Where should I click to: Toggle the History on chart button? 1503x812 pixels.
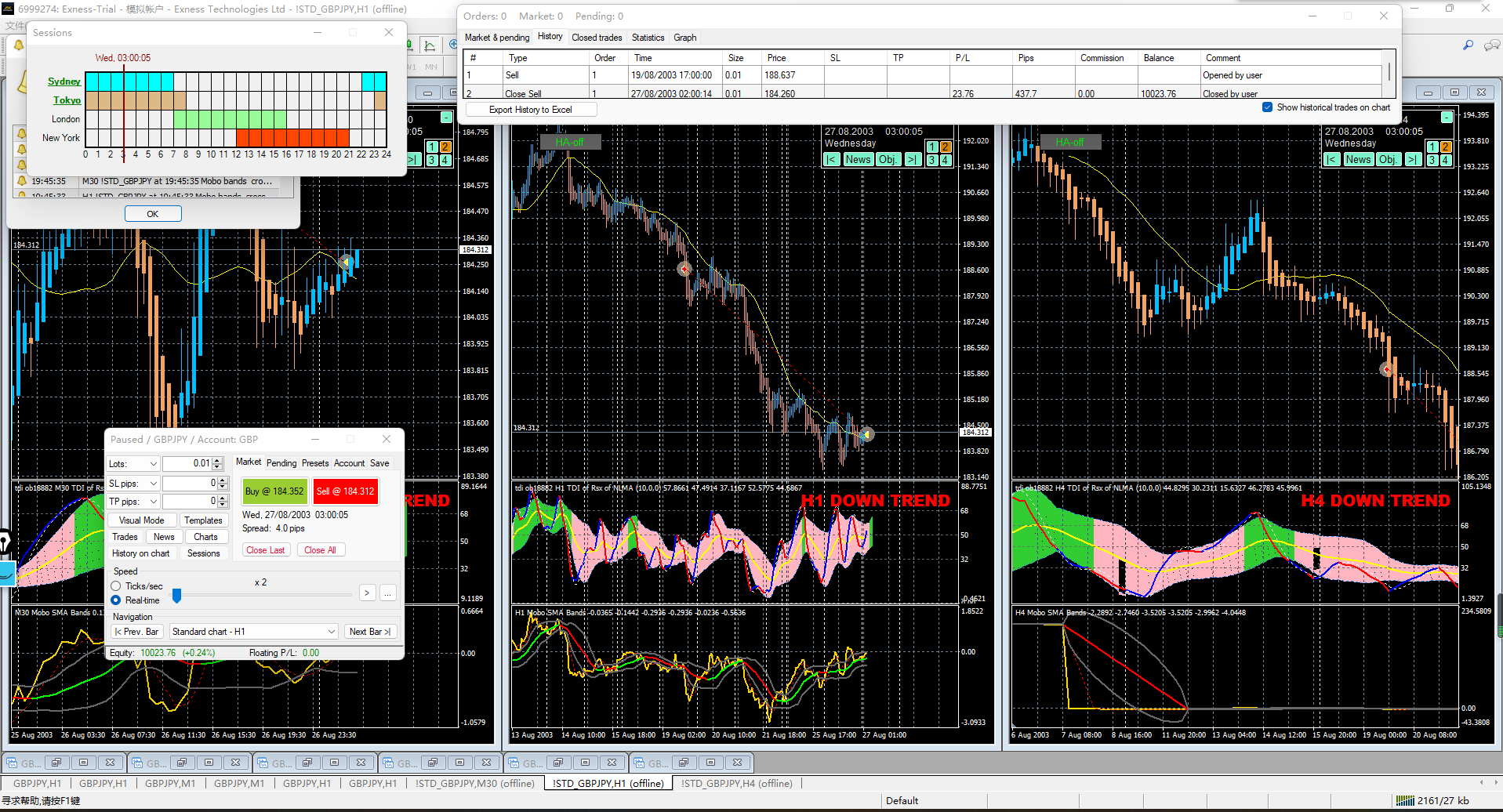click(140, 553)
